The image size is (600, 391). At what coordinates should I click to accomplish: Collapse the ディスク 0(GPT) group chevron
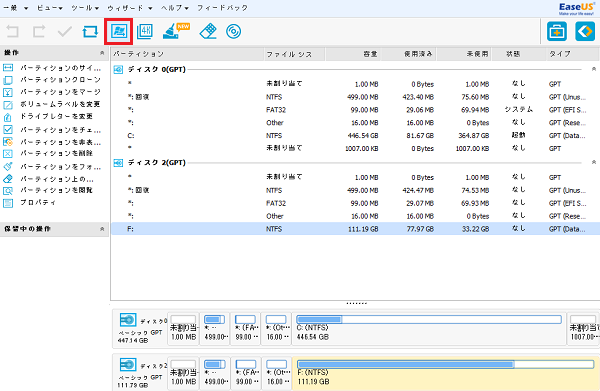click(x=593, y=69)
